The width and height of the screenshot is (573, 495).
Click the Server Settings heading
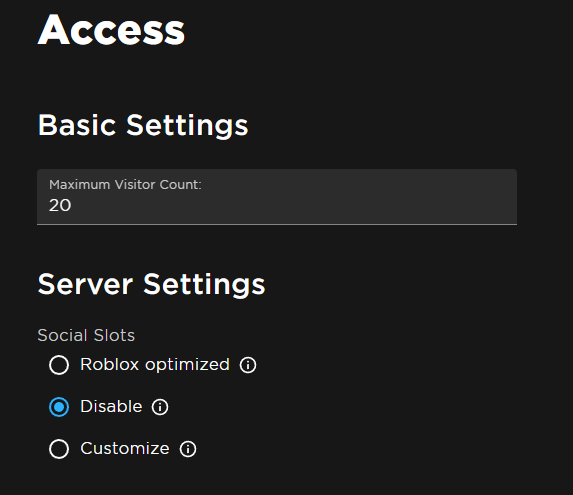pyautogui.click(x=151, y=285)
